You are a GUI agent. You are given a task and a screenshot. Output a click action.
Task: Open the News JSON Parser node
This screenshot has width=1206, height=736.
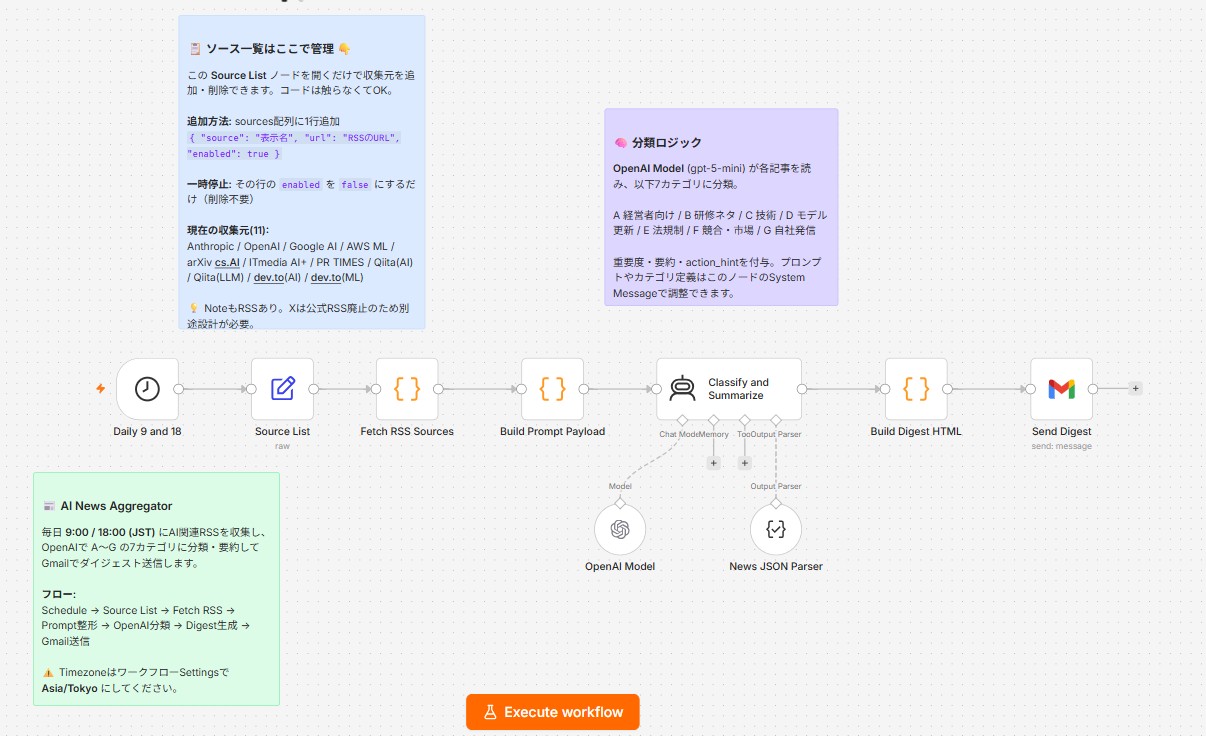pyautogui.click(x=776, y=529)
